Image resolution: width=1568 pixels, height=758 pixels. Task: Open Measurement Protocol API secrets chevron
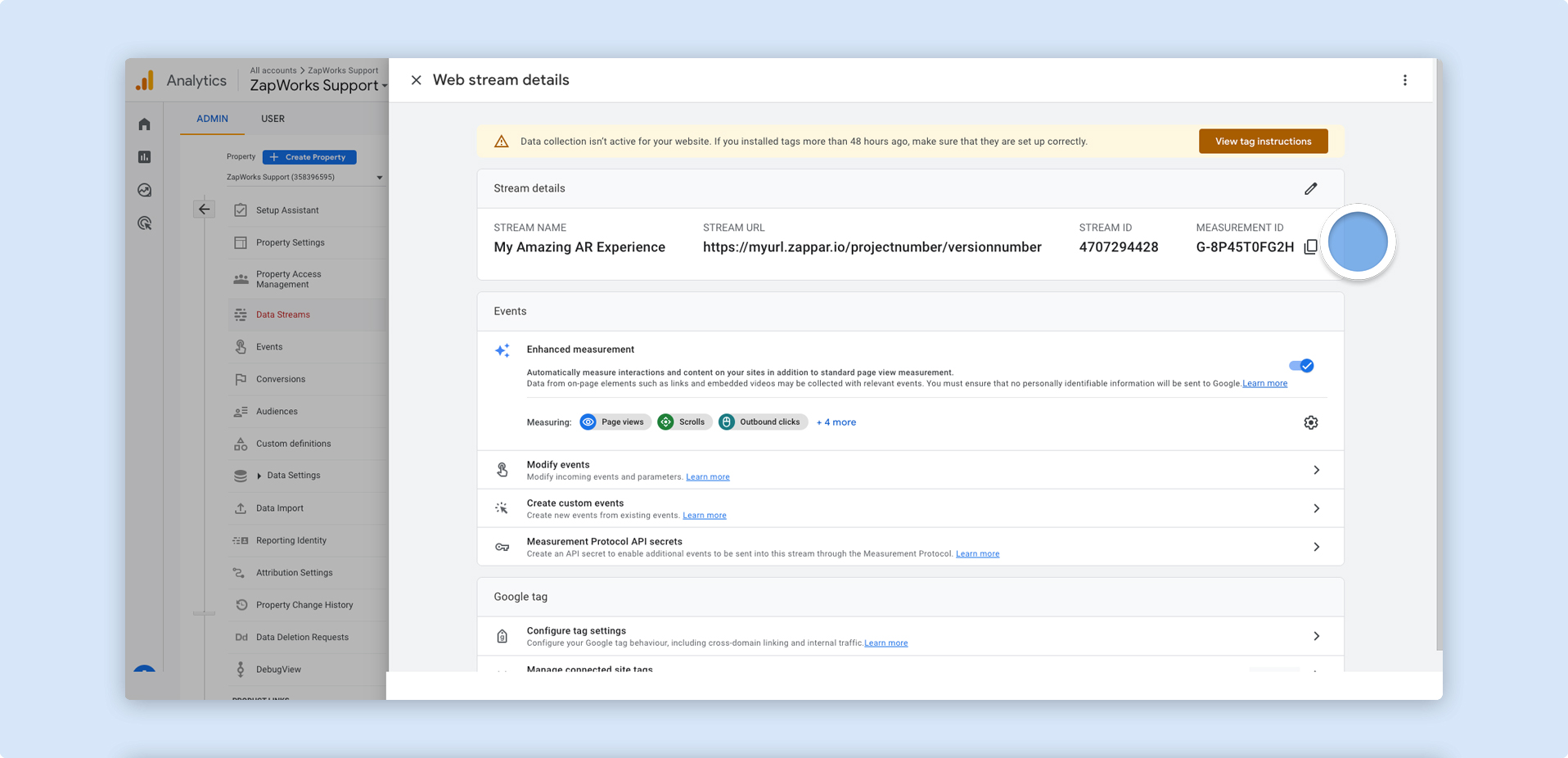[1316, 547]
